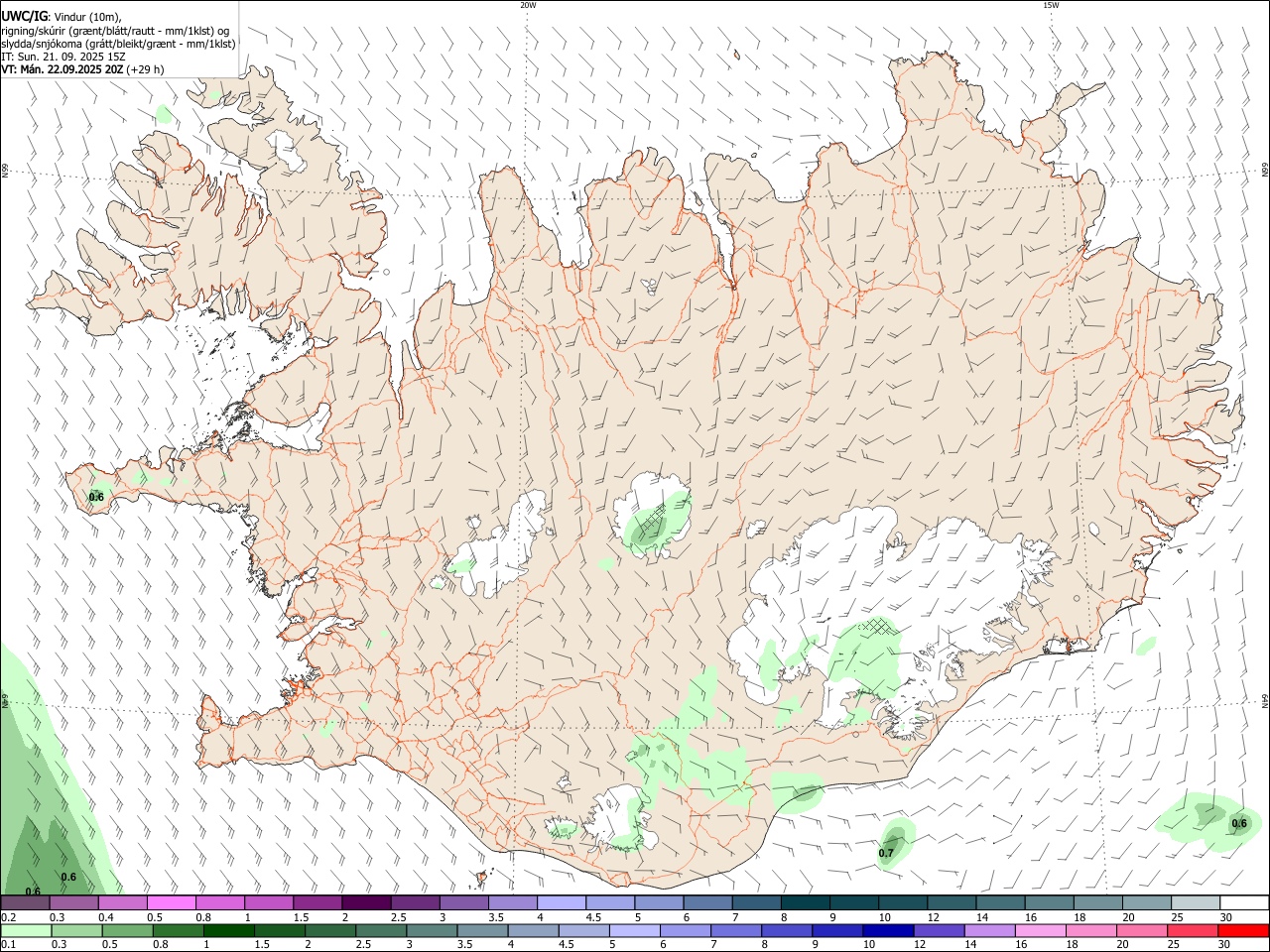Click the slate blue 6–7 swatch in upper legend
Viewport: 1270px width, 952px height.
click(x=707, y=902)
